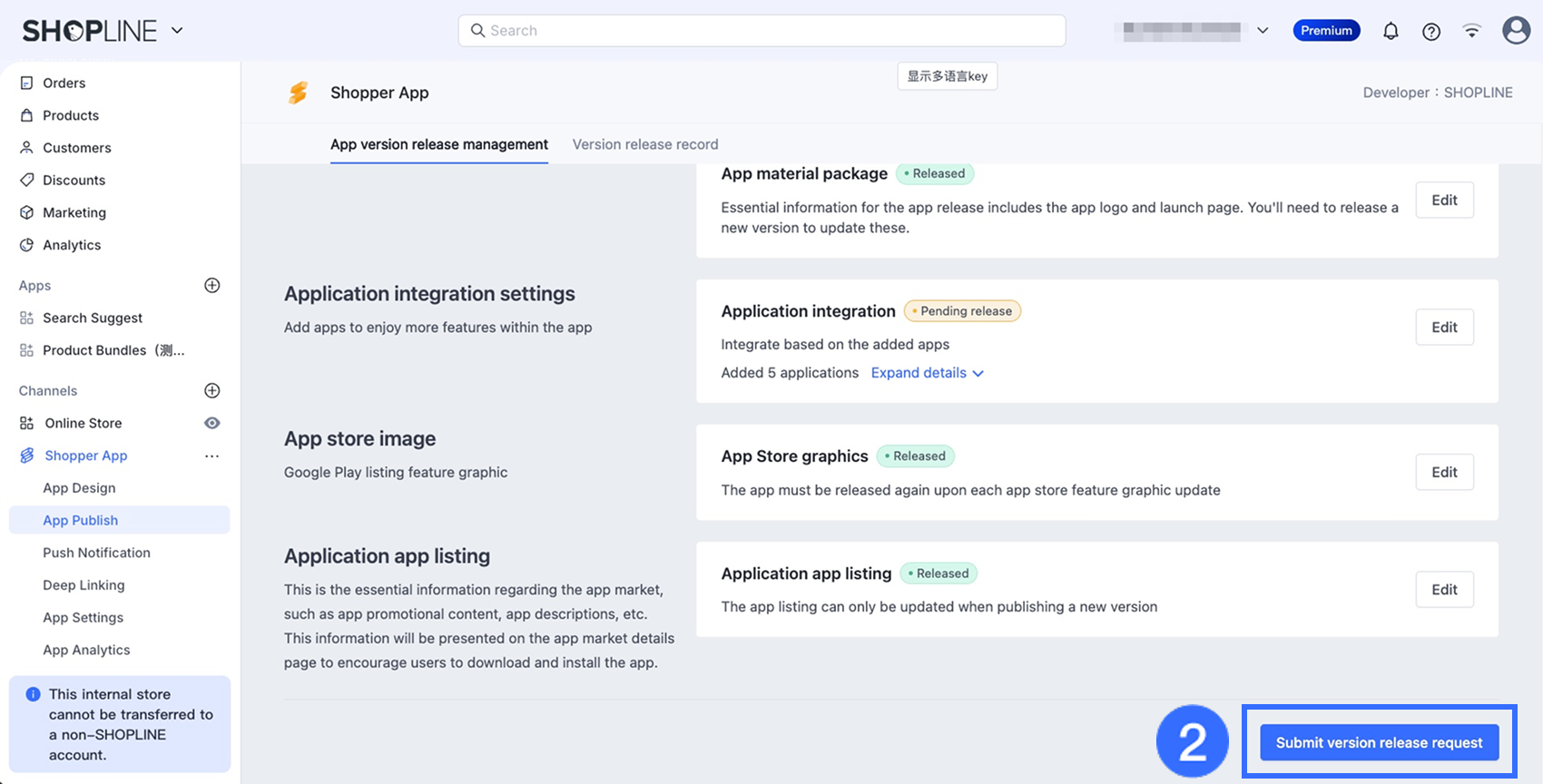
Task: Edit the Application integration section
Action: pyautogui.click(x=1444, y=328)
